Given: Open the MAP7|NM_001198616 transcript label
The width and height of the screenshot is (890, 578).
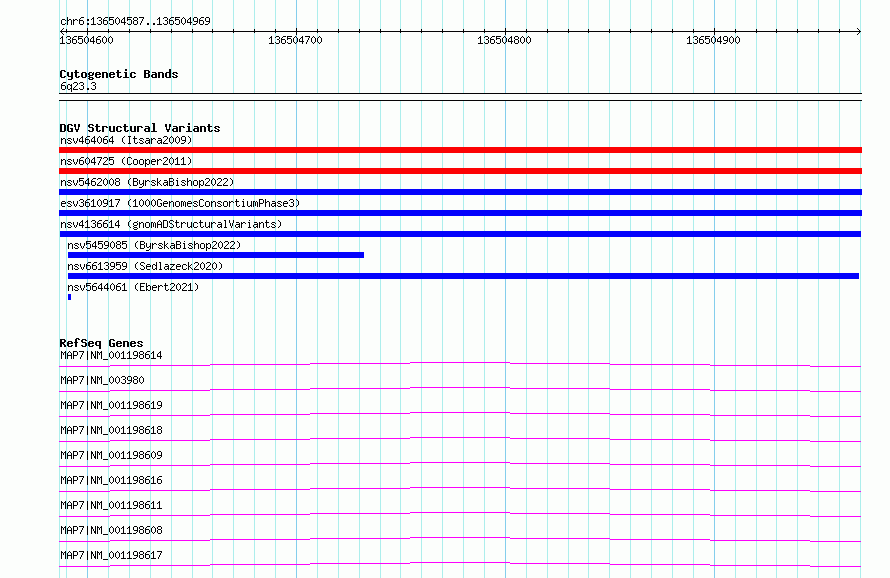Looking at the screenshot, I should tap(111, 480).
